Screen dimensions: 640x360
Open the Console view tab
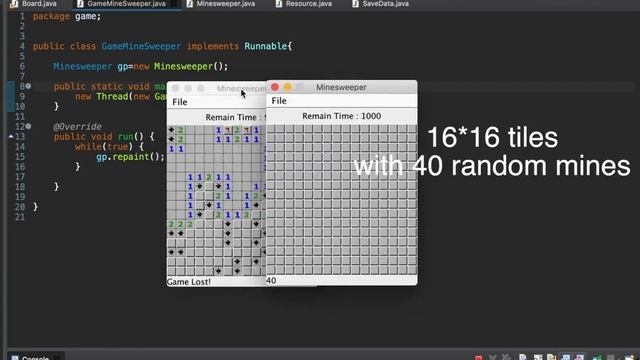point(36,358)
